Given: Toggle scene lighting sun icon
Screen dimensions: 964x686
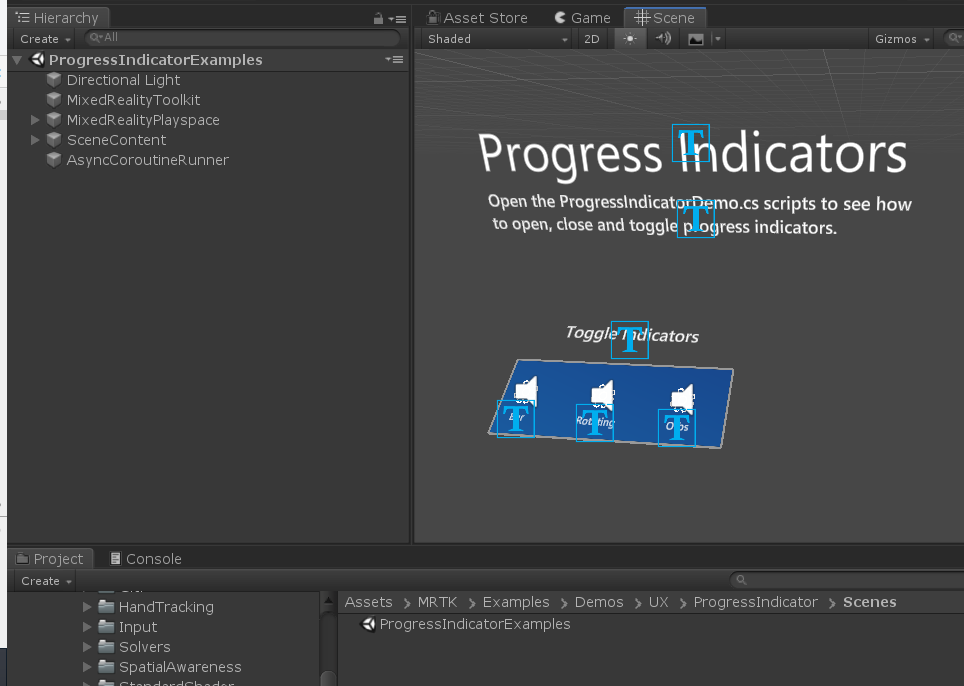Looking at the screenshot, I should tap(629, 39).
